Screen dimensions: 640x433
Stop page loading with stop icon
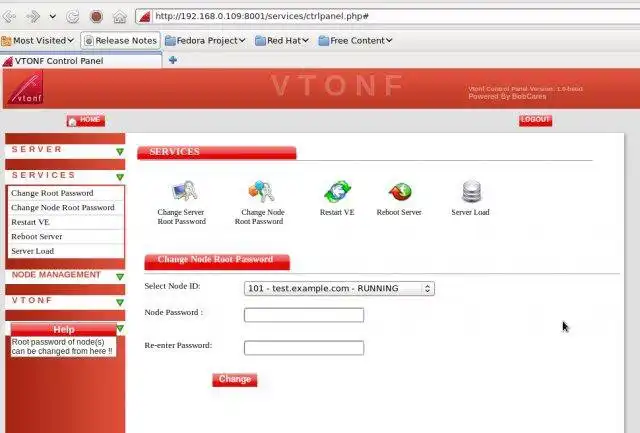[96, 16]
